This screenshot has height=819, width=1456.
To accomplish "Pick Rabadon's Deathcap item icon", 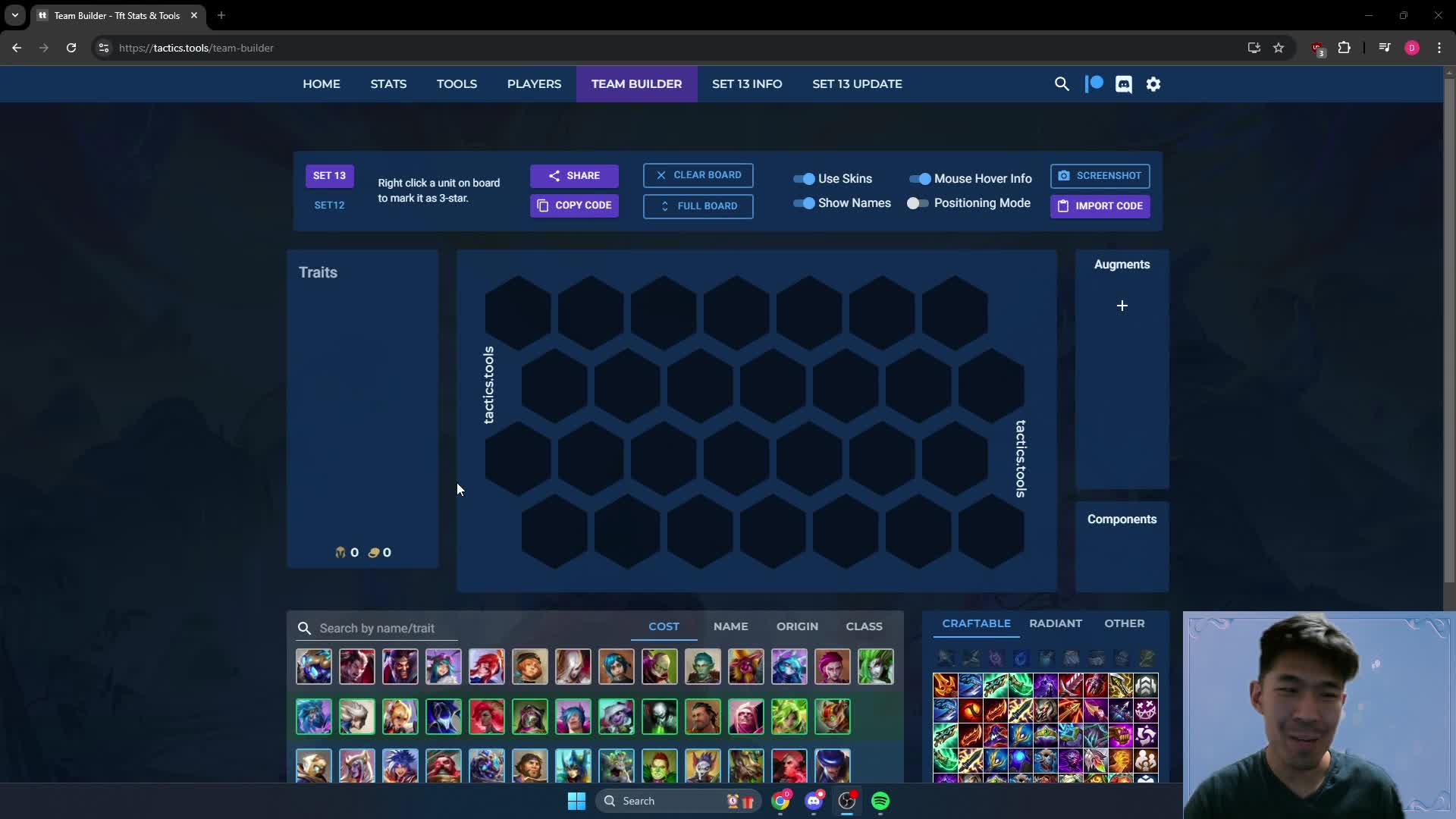I will pyautogui.click(x=996, y=736).
